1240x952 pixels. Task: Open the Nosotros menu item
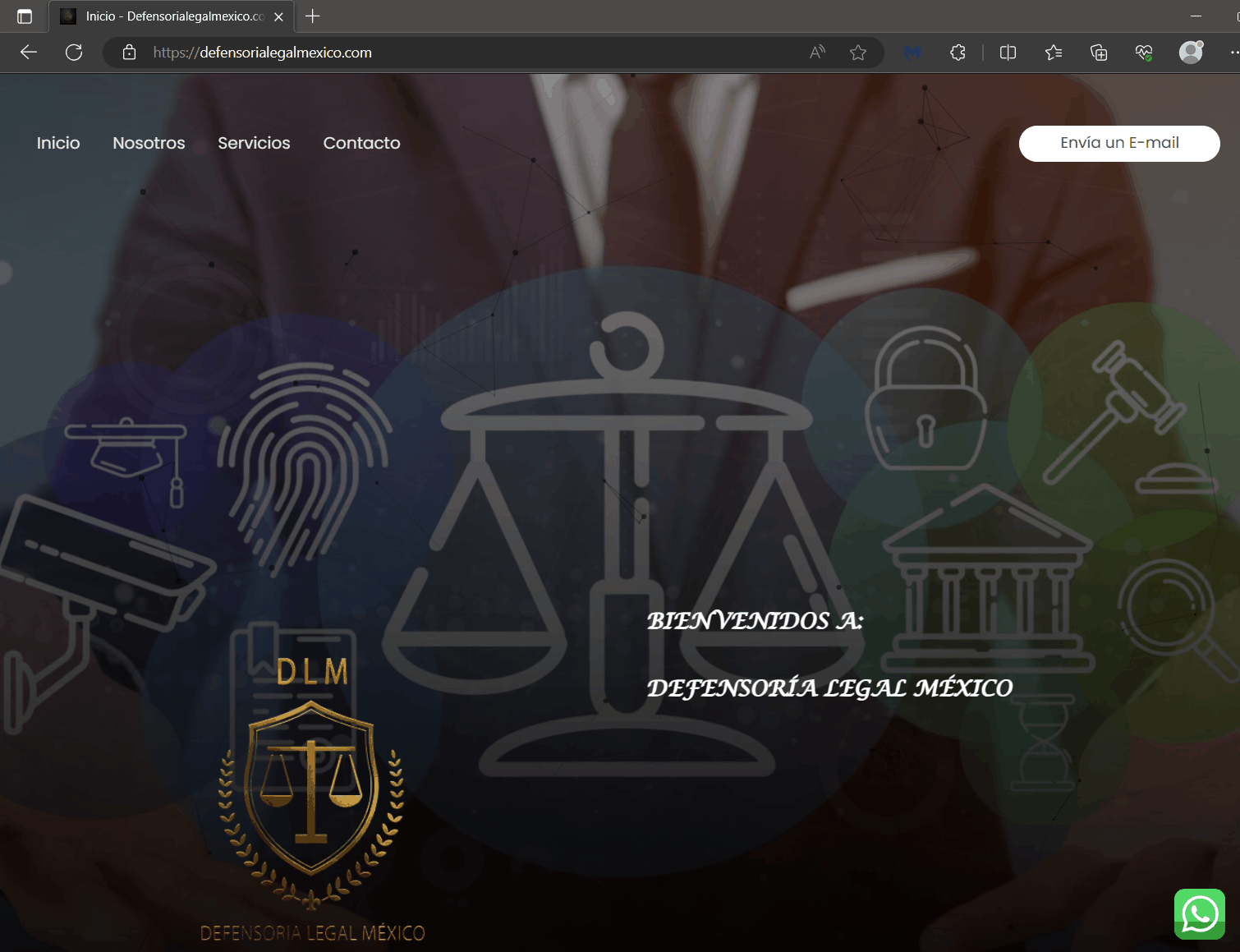pyautogui.click(x=149, y=143)
